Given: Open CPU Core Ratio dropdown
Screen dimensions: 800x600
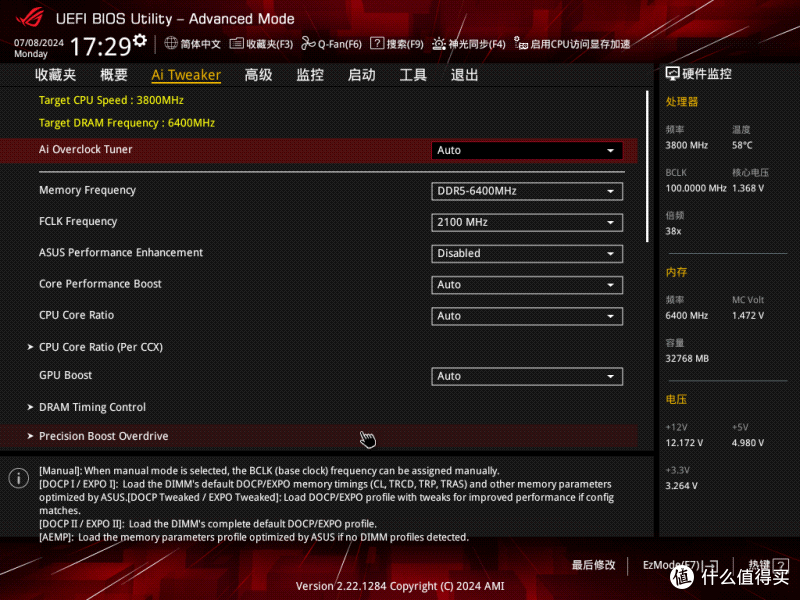Looking at the screenshot, I should click(x=527, y=316).
